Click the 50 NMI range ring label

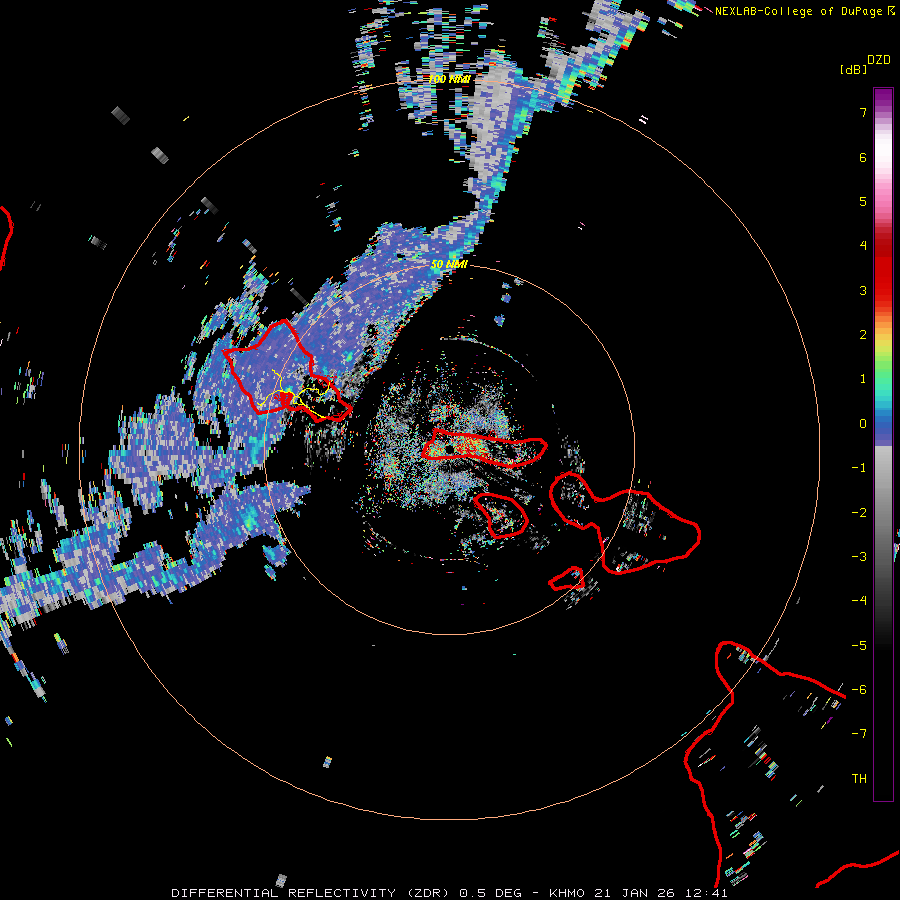(449, 265)
